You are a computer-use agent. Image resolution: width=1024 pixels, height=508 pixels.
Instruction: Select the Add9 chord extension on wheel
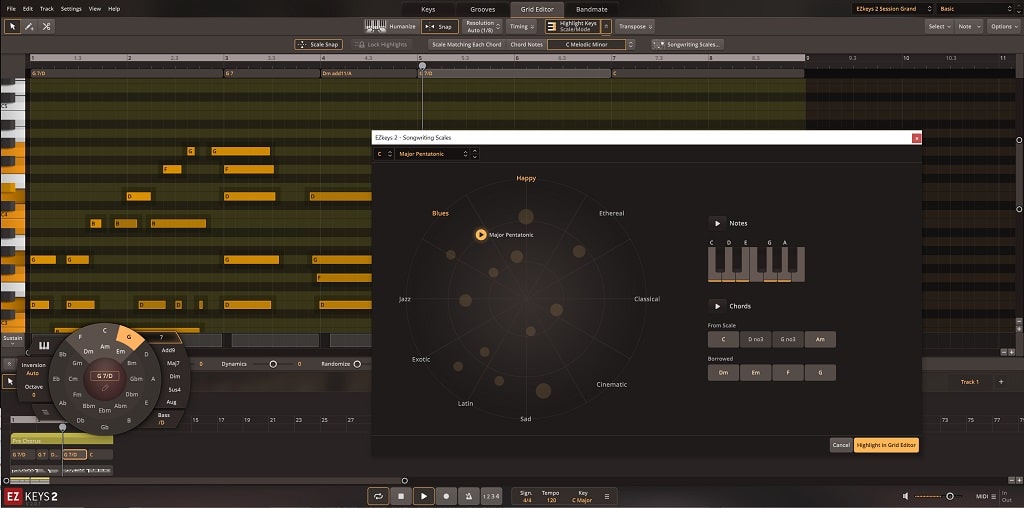[168, 351]
